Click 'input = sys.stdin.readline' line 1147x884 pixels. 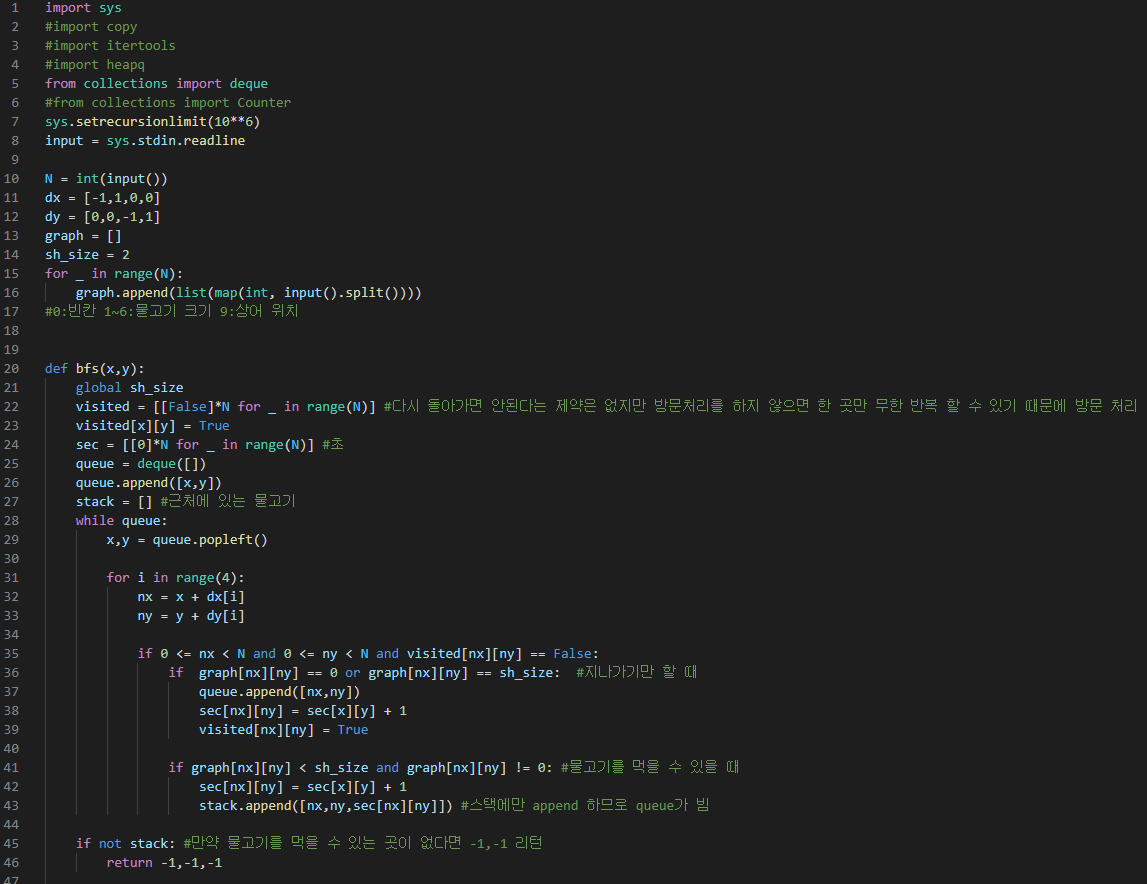tap(145, 141)
